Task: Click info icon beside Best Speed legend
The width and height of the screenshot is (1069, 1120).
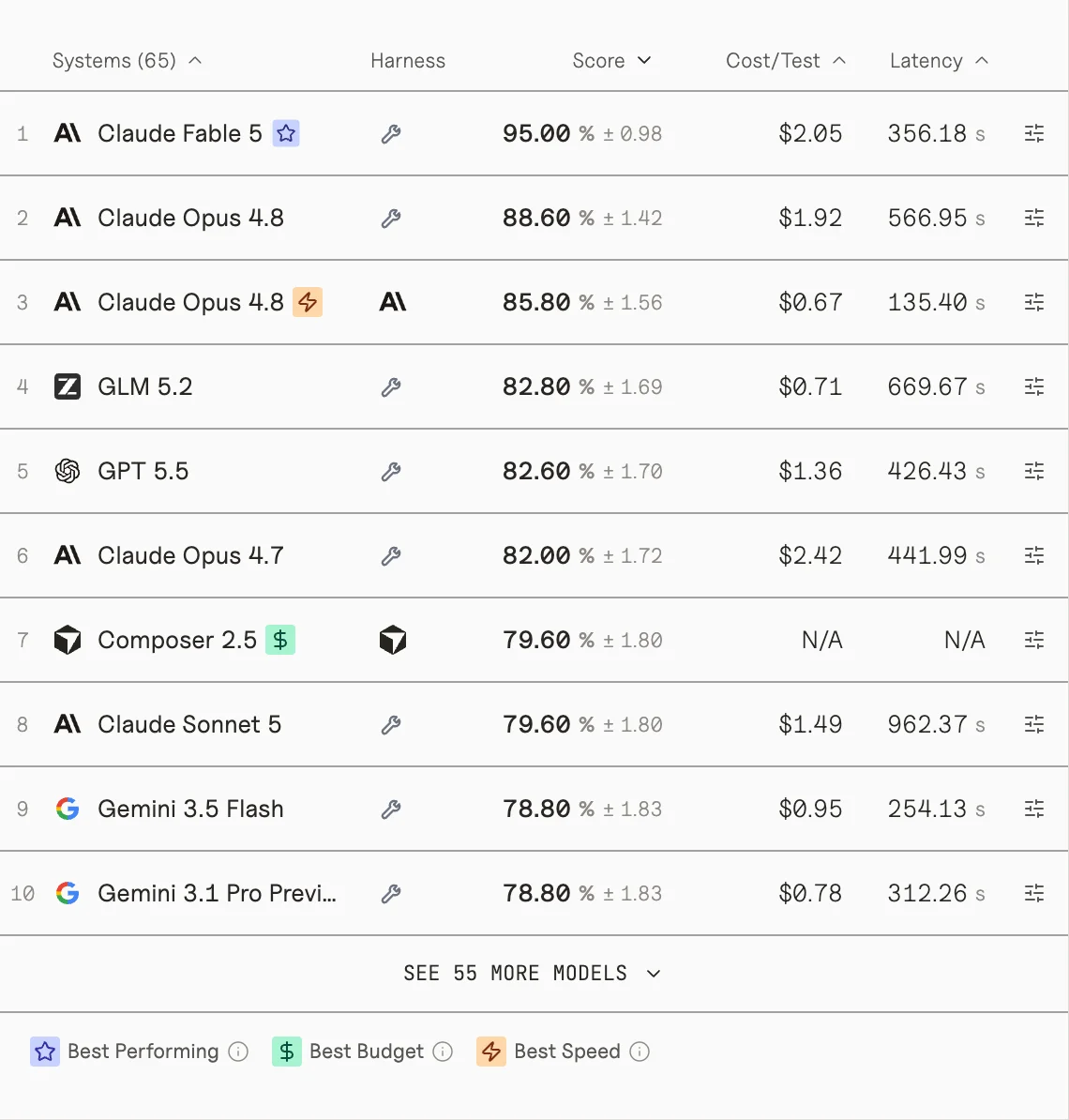Action: point(640,1052)
